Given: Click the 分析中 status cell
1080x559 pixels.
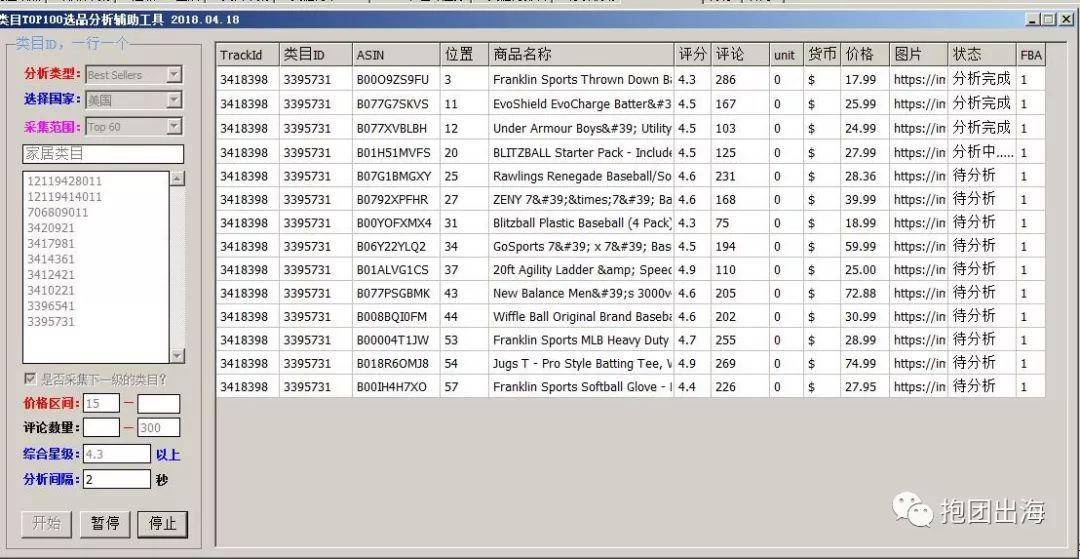Looking at the screenshot, I should point(982,152).
